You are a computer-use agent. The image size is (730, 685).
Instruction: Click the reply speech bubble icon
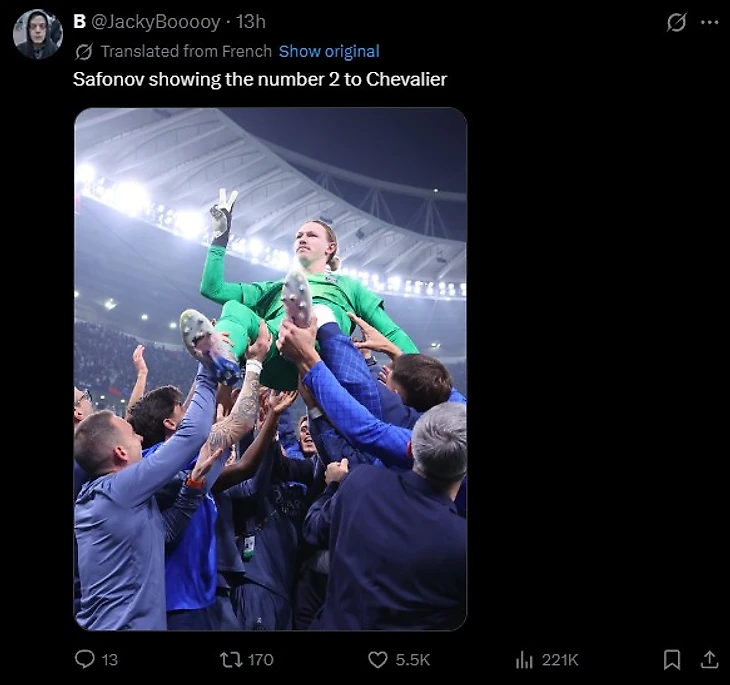click(85, 659)
